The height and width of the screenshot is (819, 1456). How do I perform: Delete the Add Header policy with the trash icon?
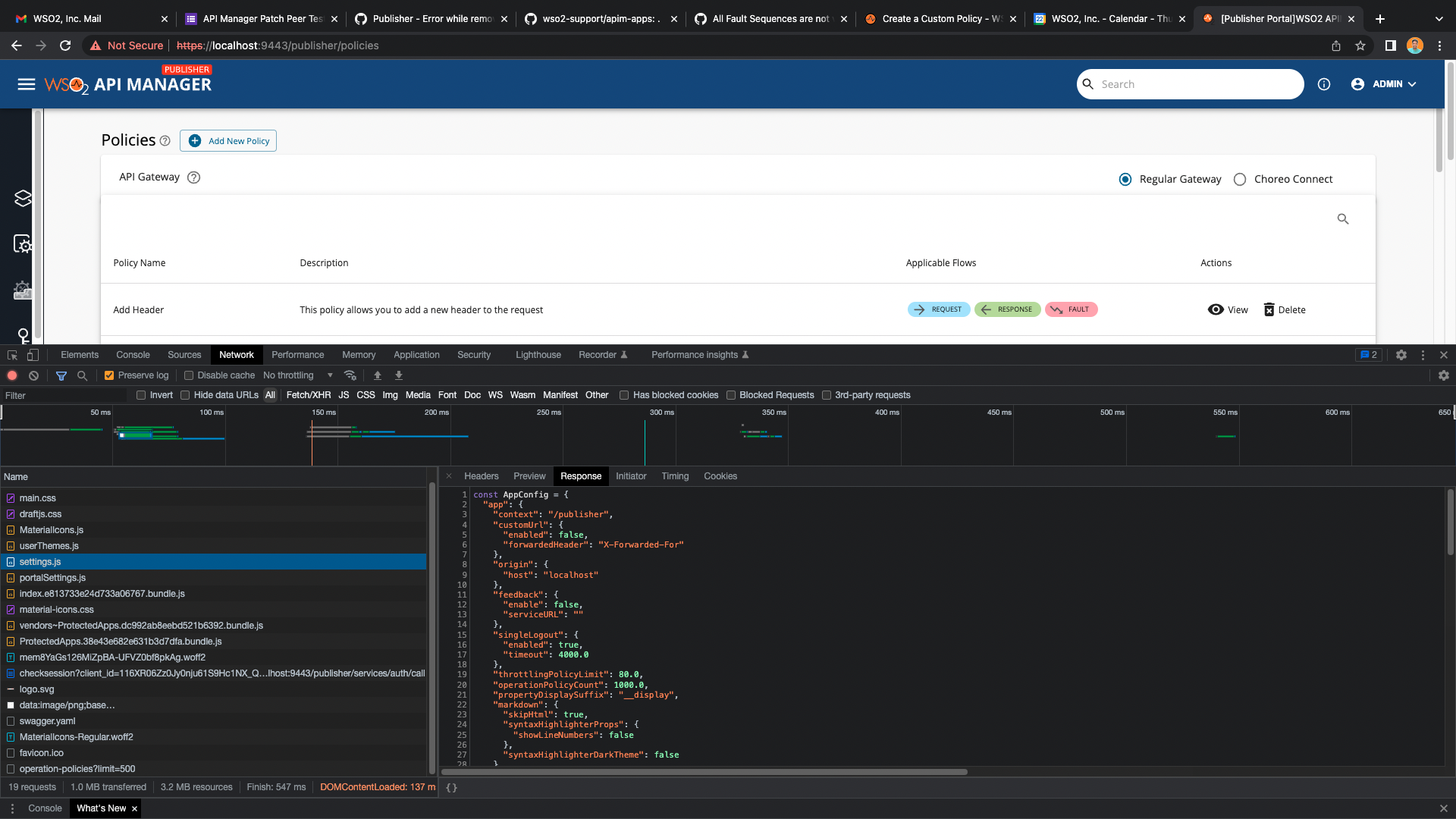tap(1269, 309)
